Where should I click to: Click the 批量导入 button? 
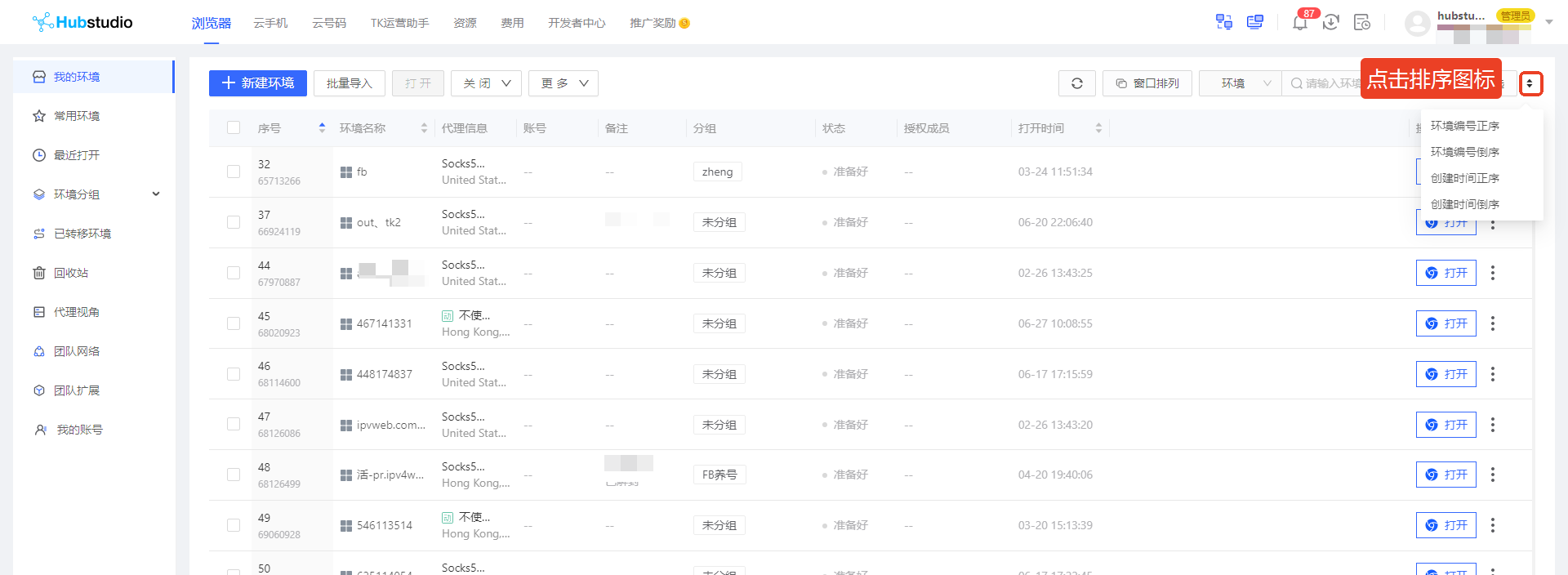(x=350, y=83)
